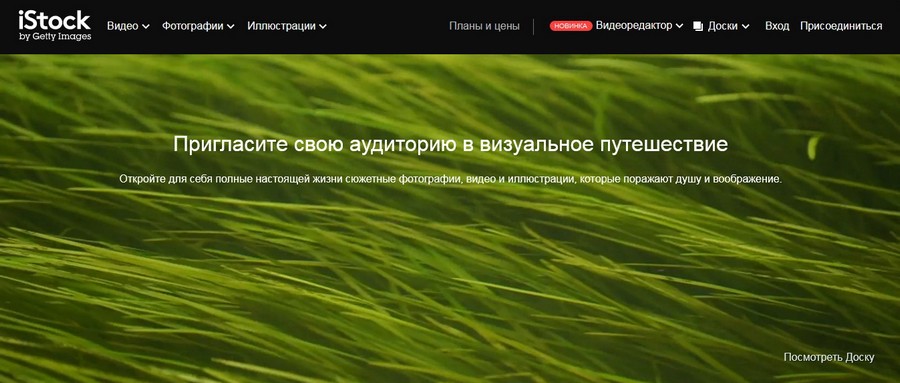The width and height of the screenshot is (900, 383).
Task: Click the Доски boards icon
Action: (698, 26)
